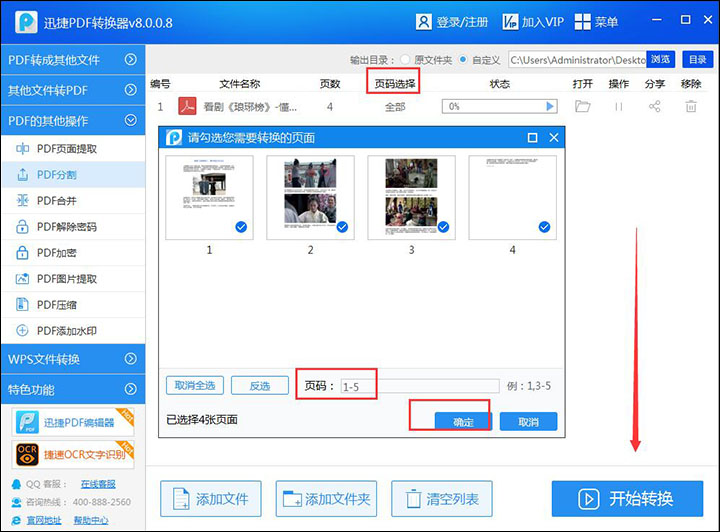
Task: Uncheck page 4 checkmark
Action: 544,227
